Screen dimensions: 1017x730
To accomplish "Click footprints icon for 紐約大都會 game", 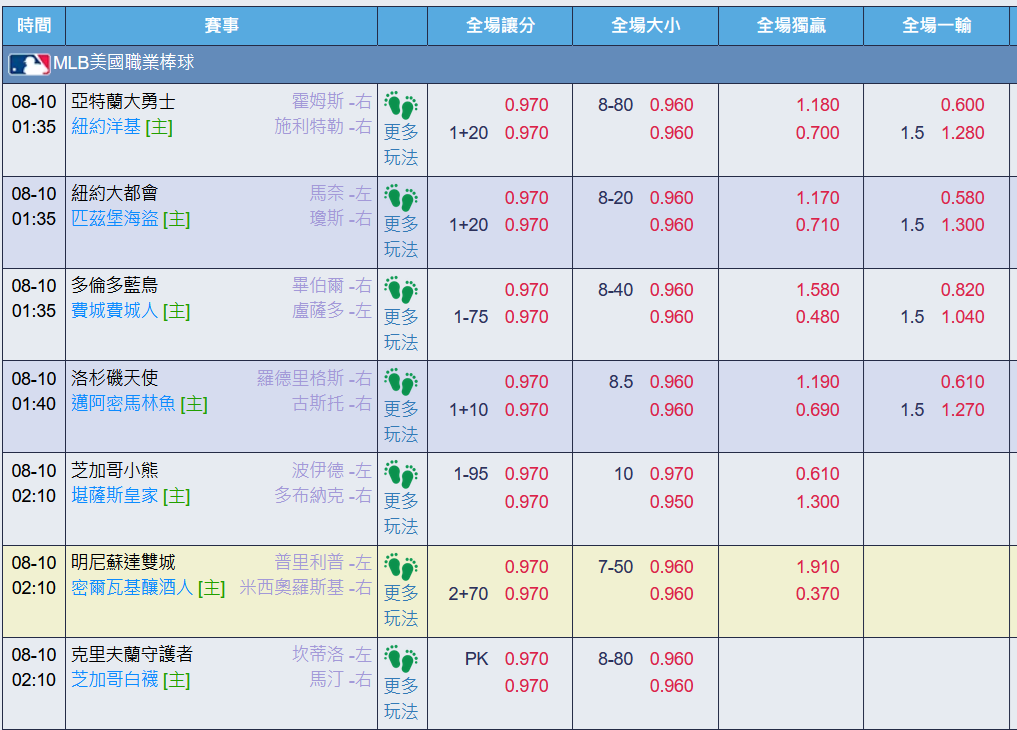I will [x=401, y=198].
